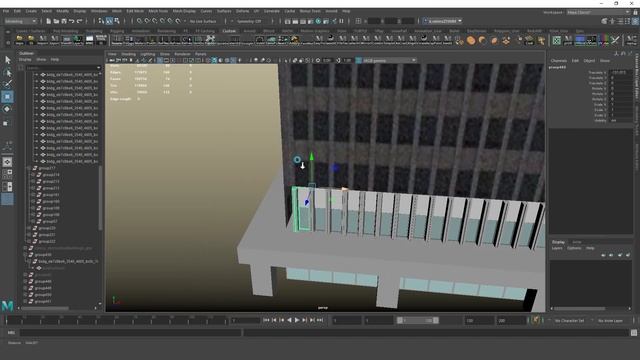
Task: Open Outliner's Show menu
Action: 41,60
